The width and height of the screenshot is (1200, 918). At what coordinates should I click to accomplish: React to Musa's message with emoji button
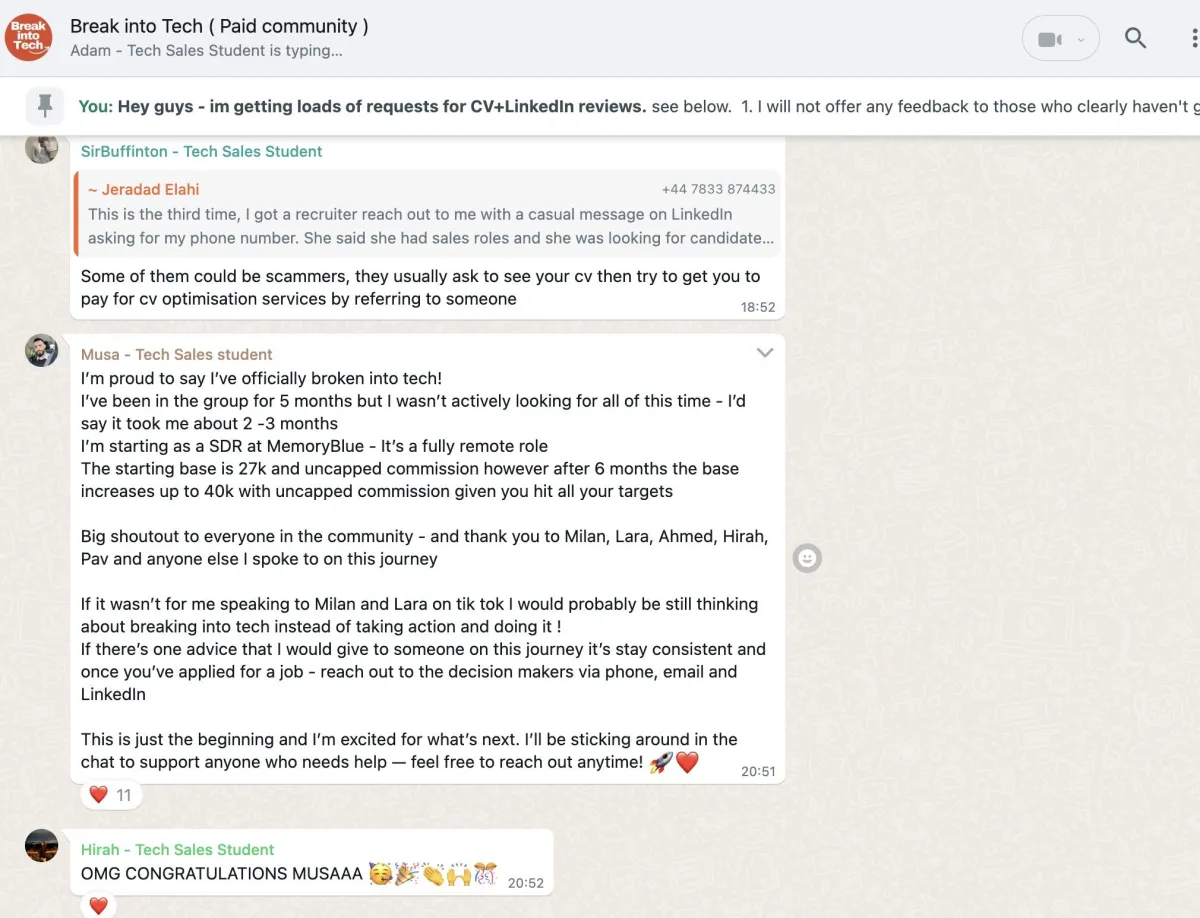[807, 558]
